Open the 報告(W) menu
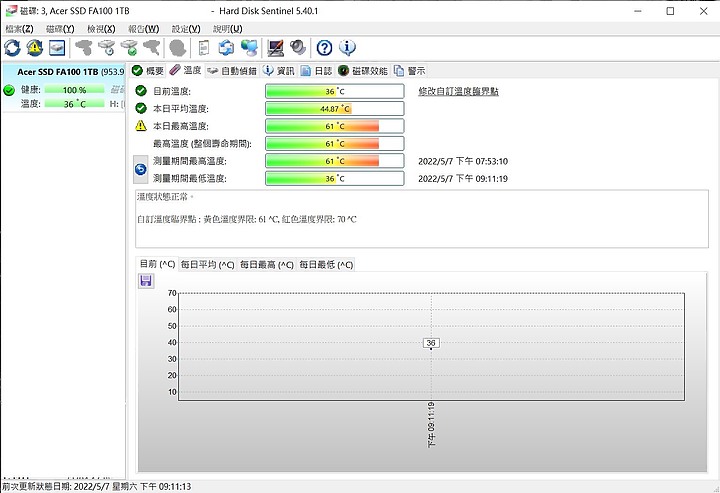Viewport: 720px width, 493px height. [x=144, y=29]
